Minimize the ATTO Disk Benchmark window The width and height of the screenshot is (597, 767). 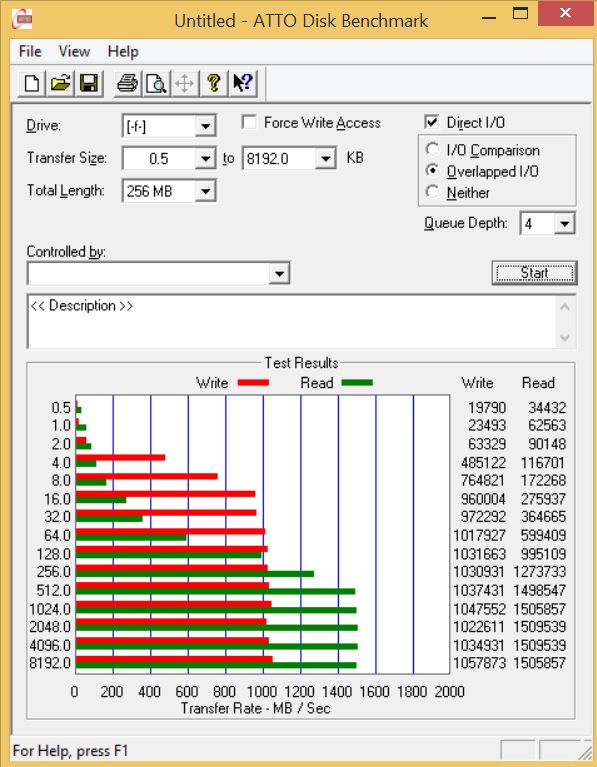tap(489, 18)
